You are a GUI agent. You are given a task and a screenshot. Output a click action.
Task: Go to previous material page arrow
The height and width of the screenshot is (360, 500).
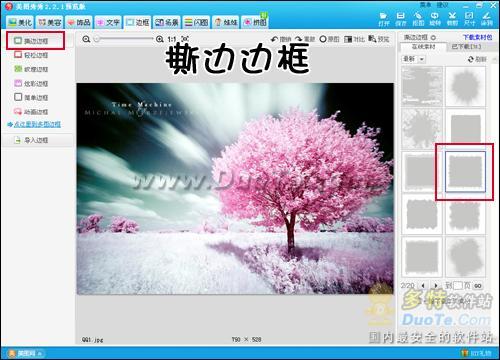coord(423,286)
